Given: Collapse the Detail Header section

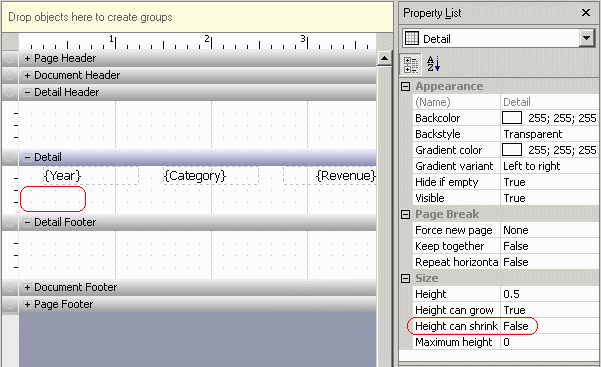Looking at the screenshot, I should click(27, 92).
